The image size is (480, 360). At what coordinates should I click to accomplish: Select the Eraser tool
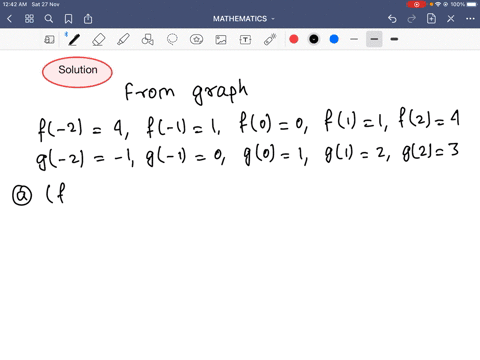[99, 40]
